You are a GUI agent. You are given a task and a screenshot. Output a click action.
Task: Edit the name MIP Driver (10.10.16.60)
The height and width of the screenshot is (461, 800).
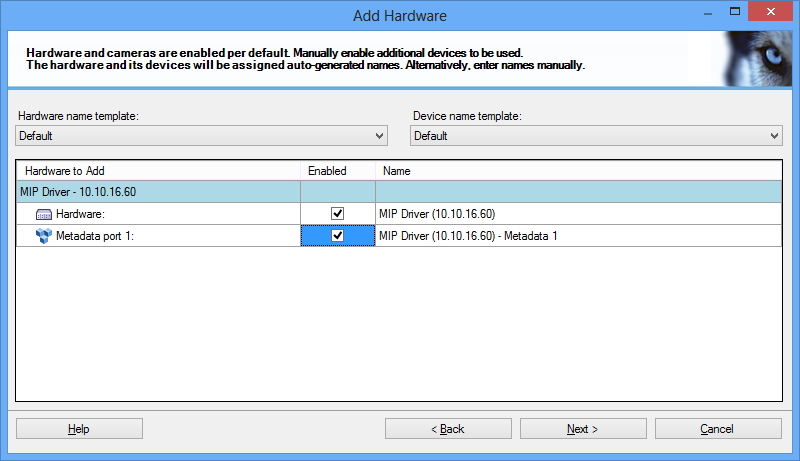tap(437, 214)
